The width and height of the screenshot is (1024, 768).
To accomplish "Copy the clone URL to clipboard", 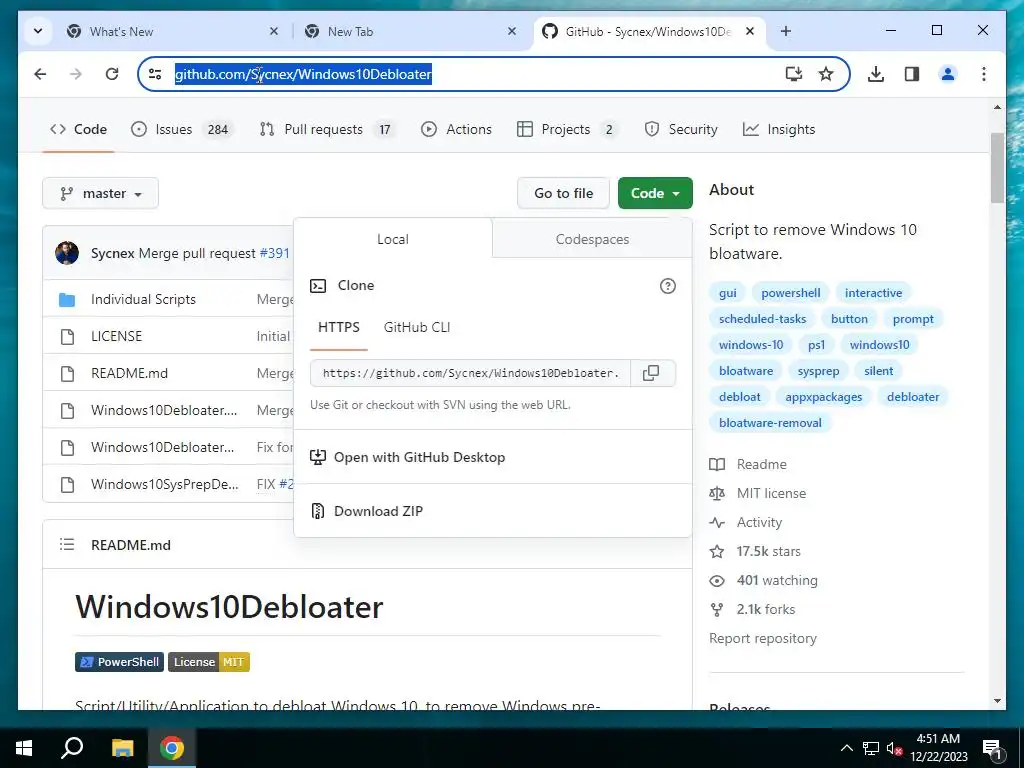I will point(653,373).
